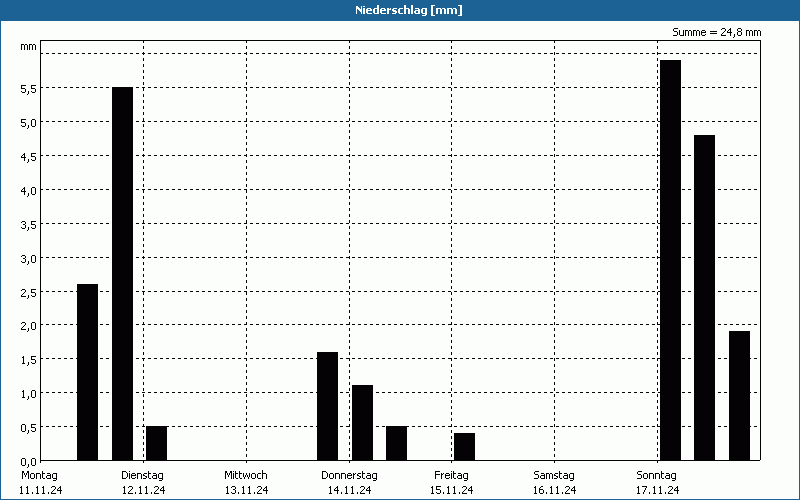Click the 0,0 y-axis label
The image size is (800, 500).
[28, 462]
